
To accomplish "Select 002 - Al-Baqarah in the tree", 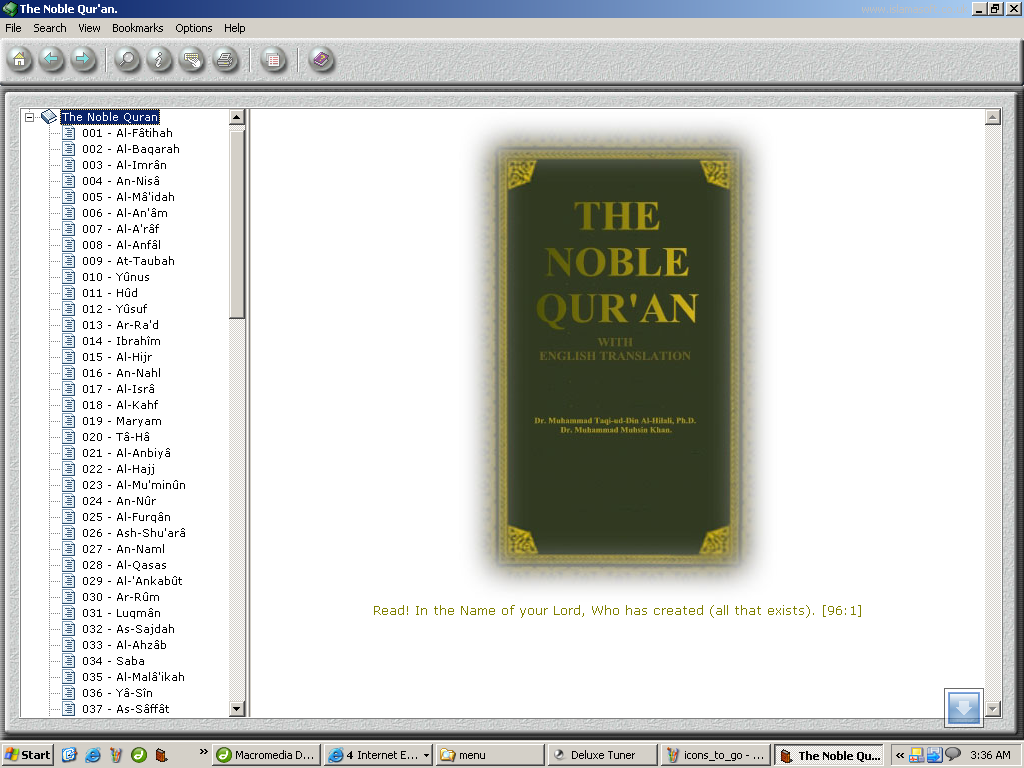I will pyautogui.click(x=131, y=149).
